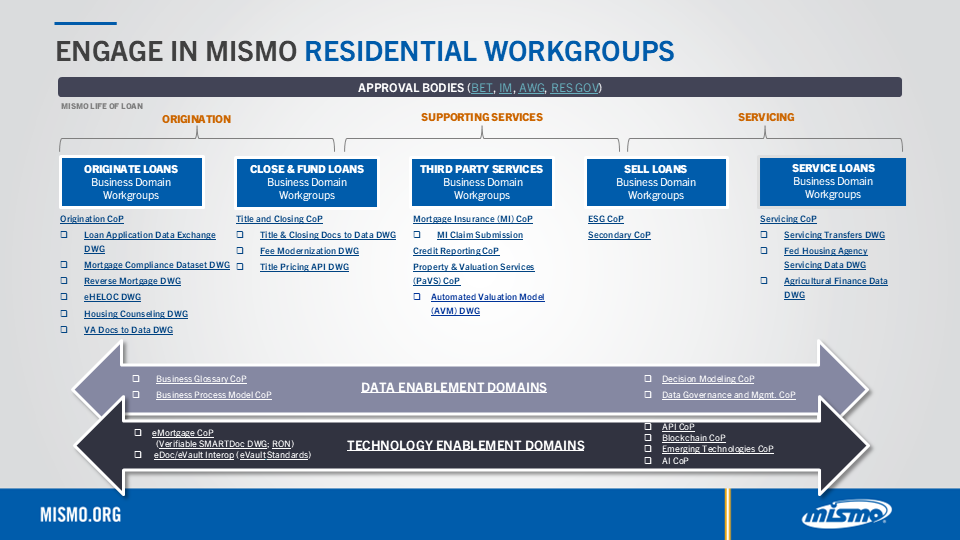
Task: Click the Close & Fund Loans box
Action: [x=307, y=182]
